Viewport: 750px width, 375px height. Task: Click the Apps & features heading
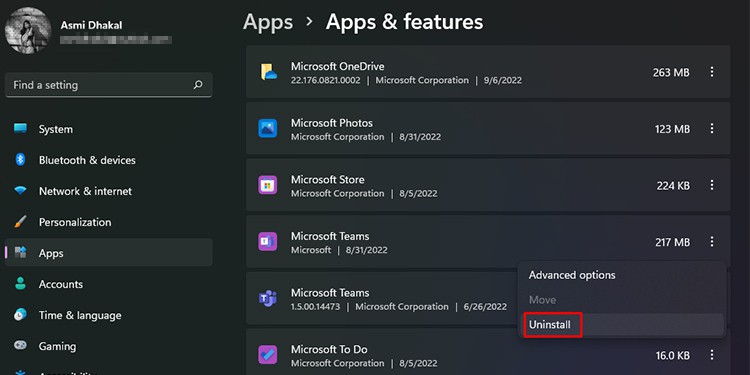[x=404, y=22]
